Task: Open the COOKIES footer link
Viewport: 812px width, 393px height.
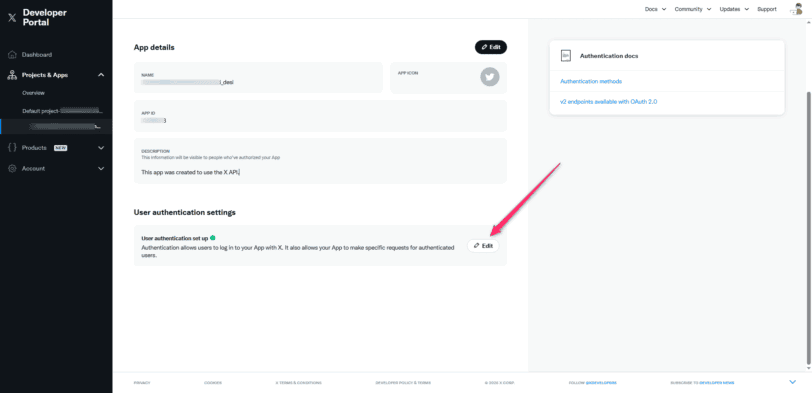Action: pyautogui.click(x=213, y=383)
